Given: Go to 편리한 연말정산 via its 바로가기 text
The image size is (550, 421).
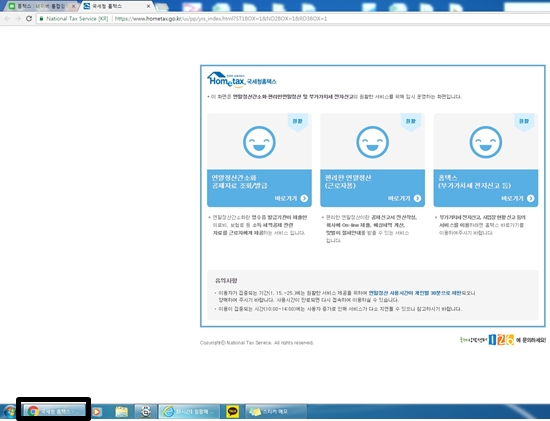Looking at the screenshot, I should pos(399,199).
